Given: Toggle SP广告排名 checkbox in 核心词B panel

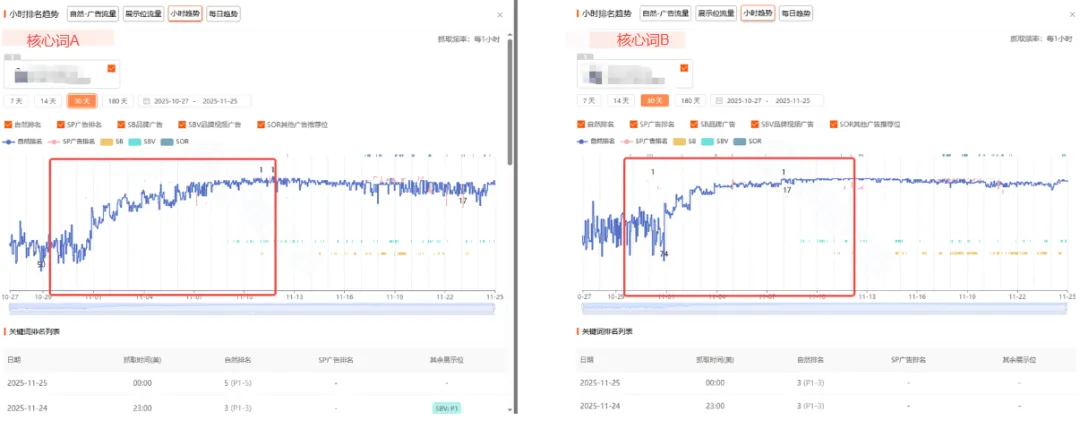Looking at the screenshot, I should [634, 125].
